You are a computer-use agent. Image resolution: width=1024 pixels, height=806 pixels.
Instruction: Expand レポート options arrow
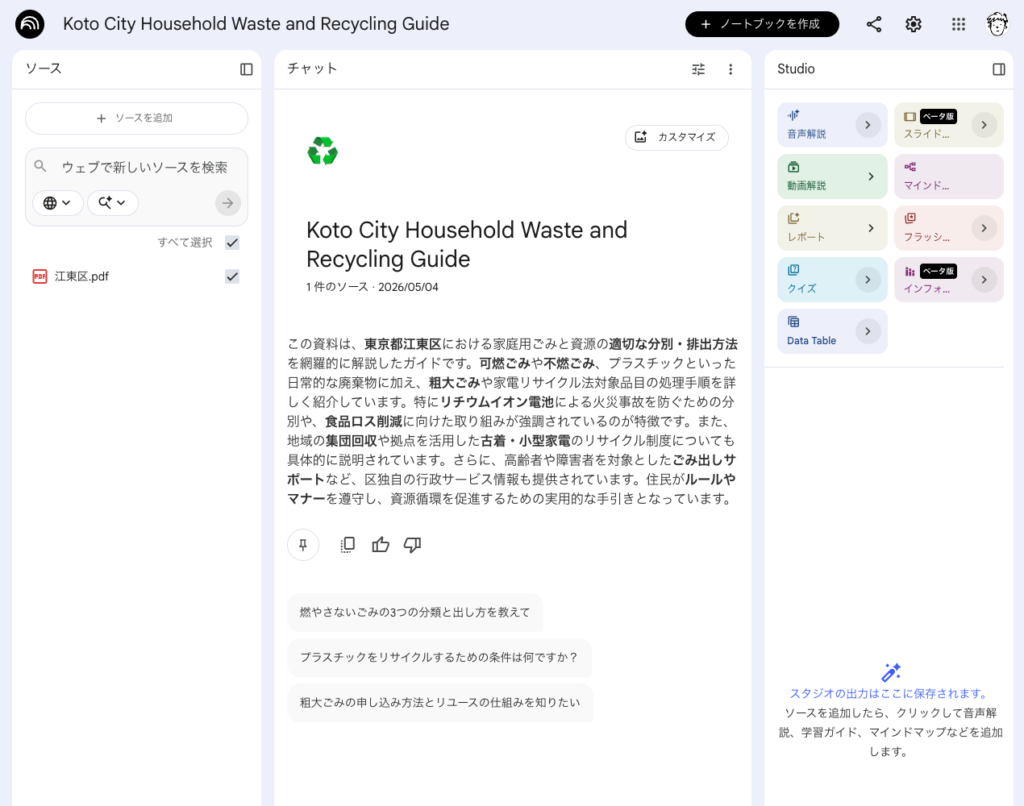click(871, 228)
